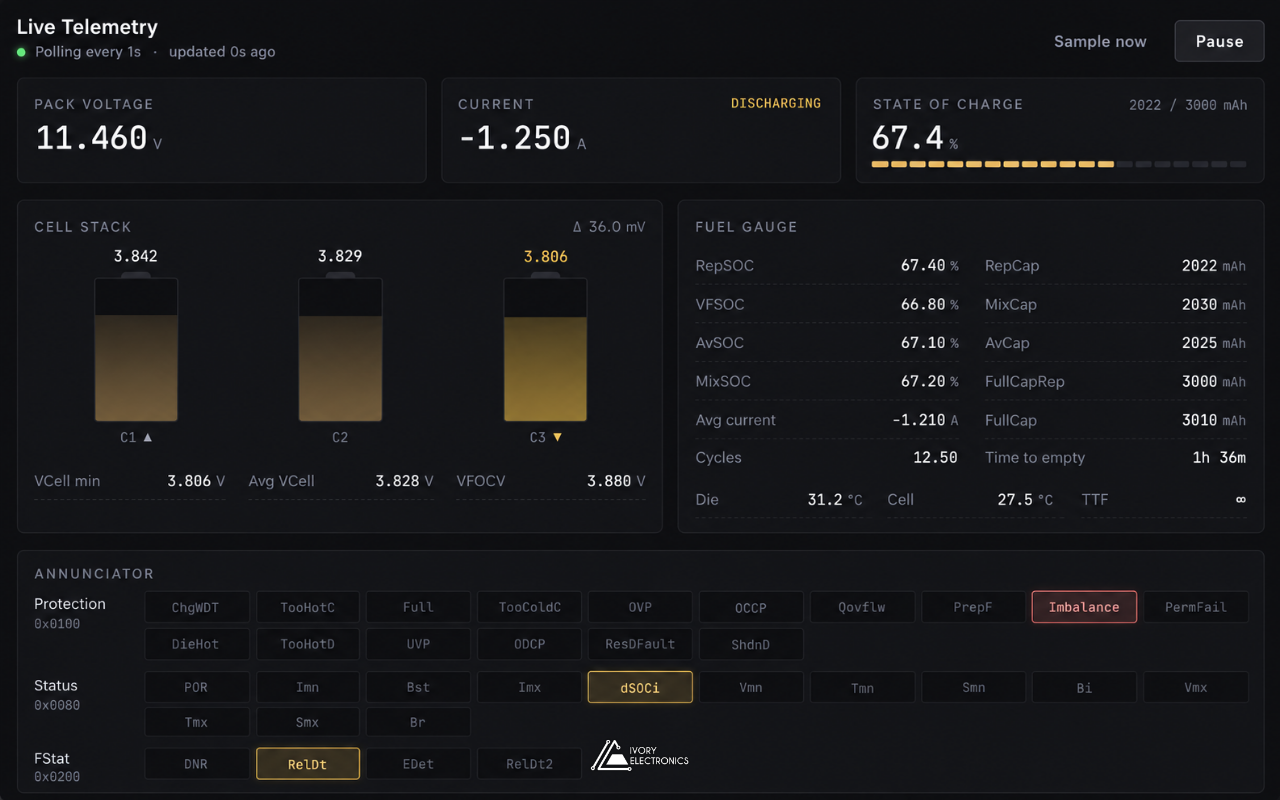Select the ShdnD protection flag
Image resolution: width=1280 pixels, height=800 pixels.
[x=751, y=644]
